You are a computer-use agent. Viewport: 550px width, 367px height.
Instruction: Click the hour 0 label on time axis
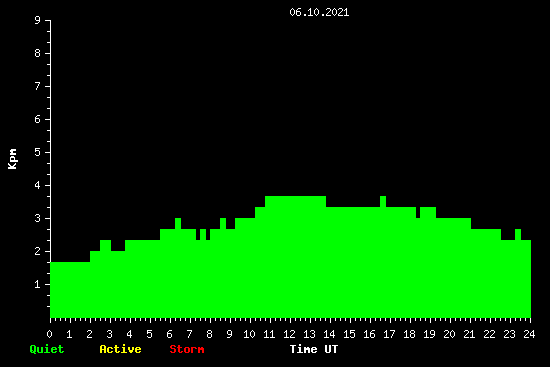49,334
